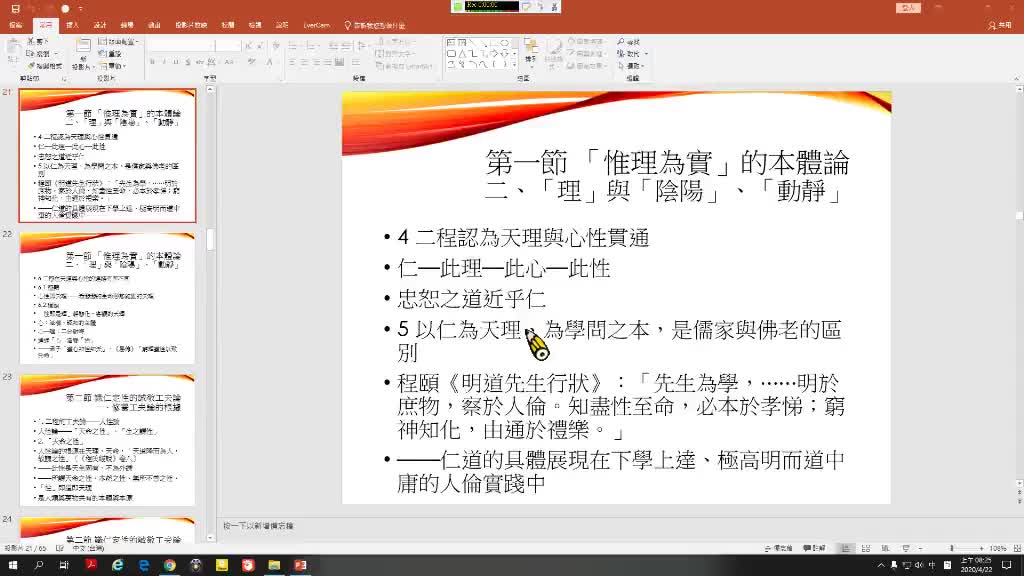Click the Save icon in the title bar
The height and width of the screenshot is (576, 1024).
(14, 8)
